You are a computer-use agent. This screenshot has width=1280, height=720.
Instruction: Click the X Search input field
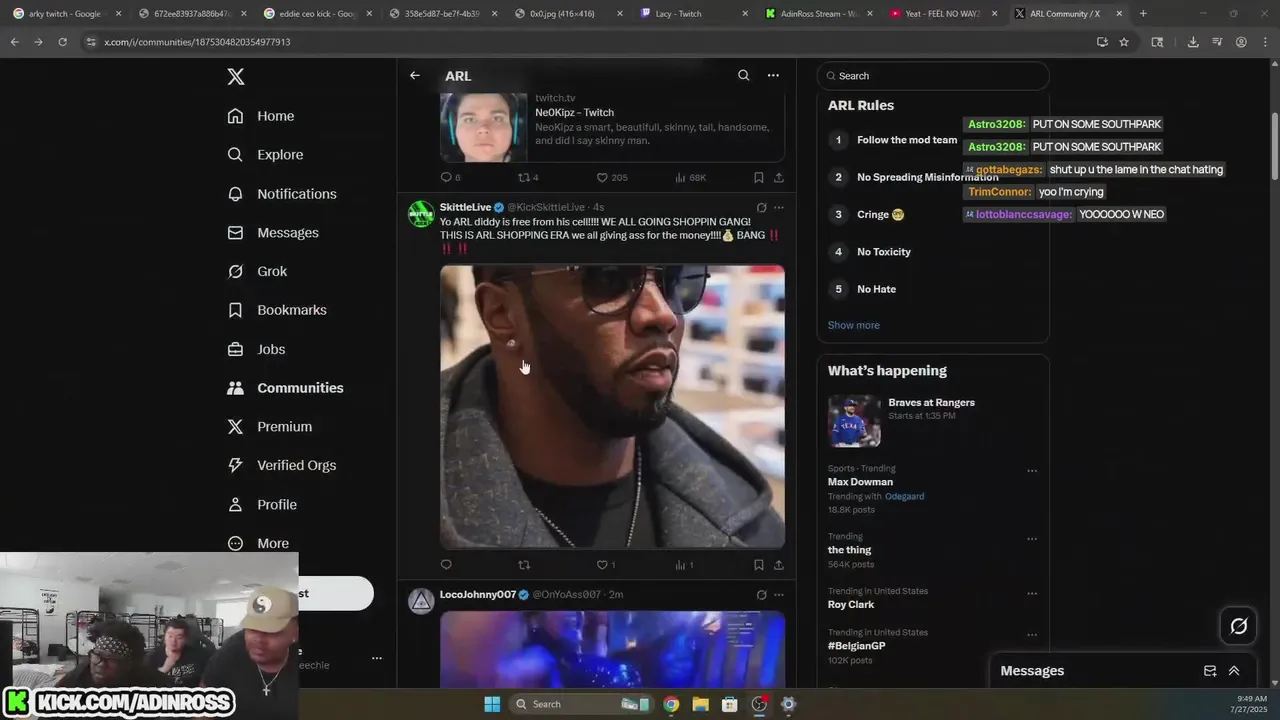[933, 76]
